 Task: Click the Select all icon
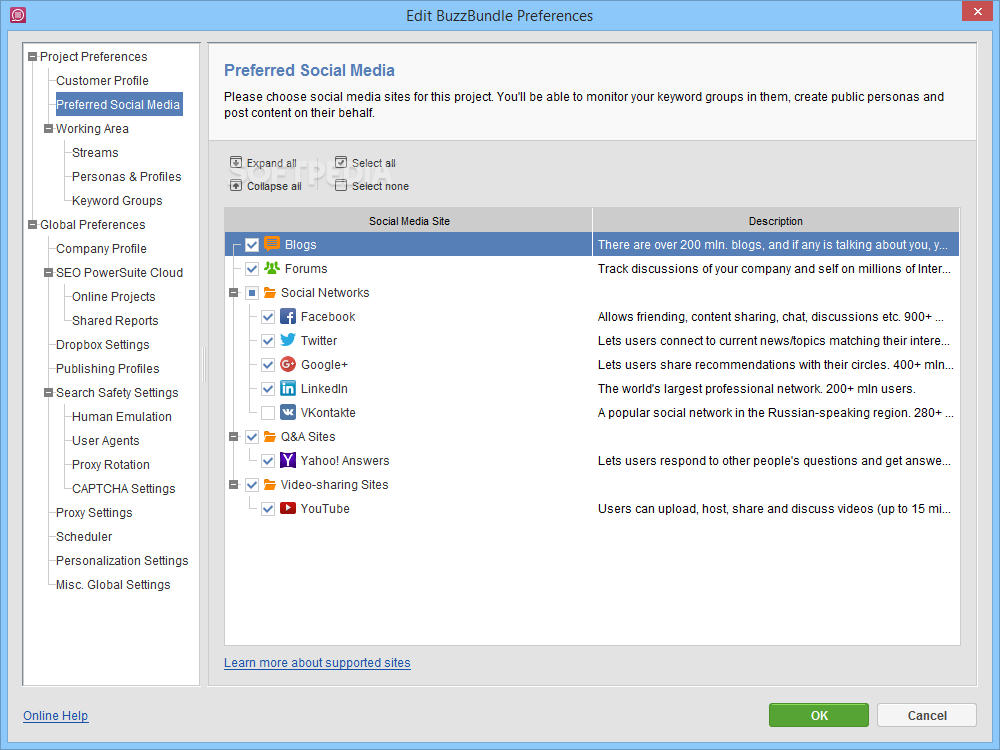coord(341,163)
